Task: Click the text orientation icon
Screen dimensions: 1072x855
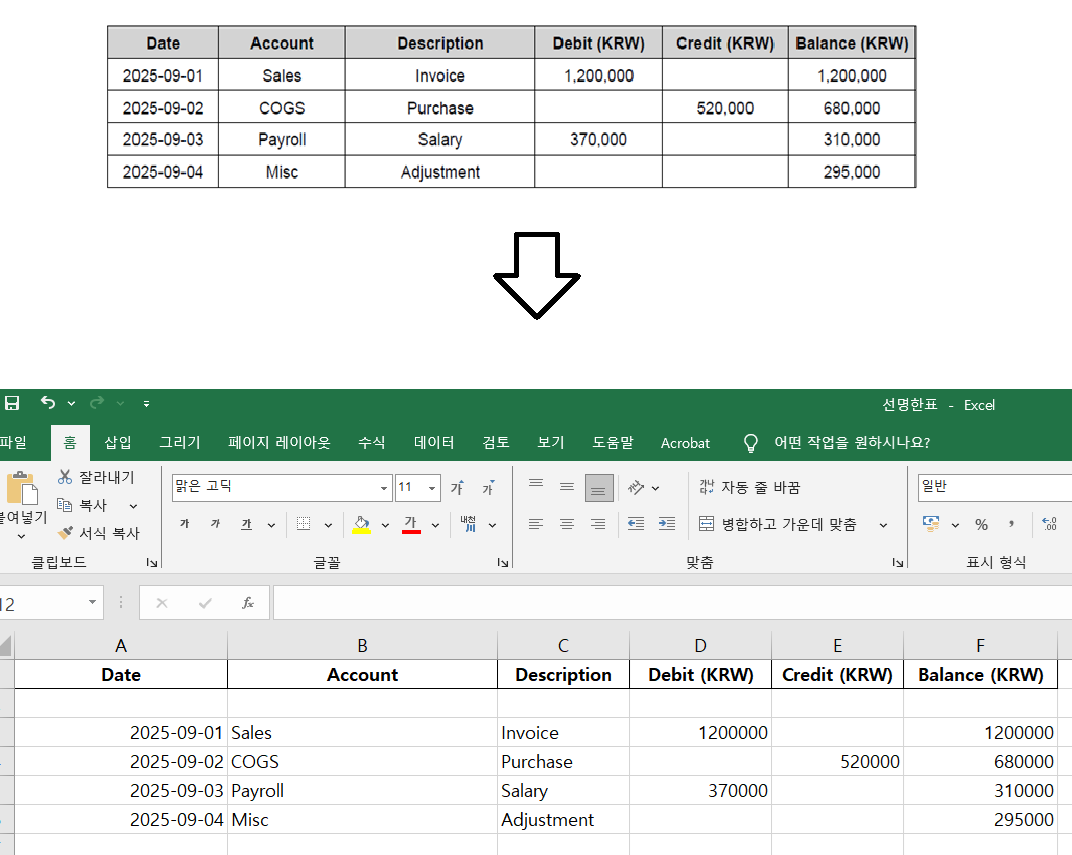Action: click(636, 488)
